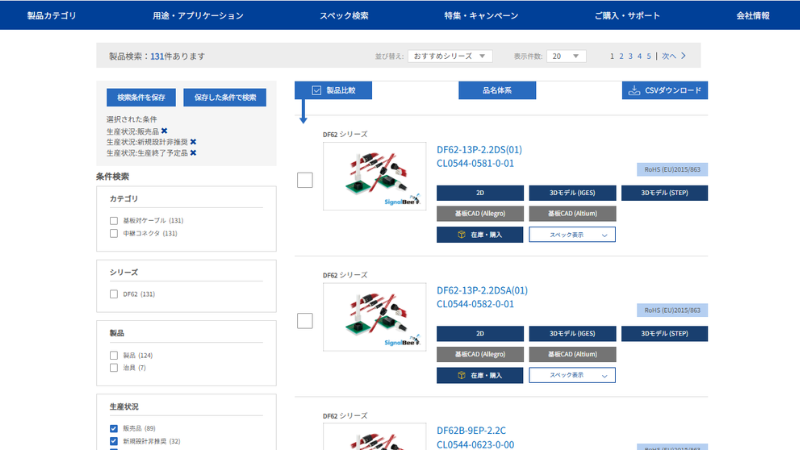Viewport: 800px width, 450px height.
Task: Open the DF62-13P-2.2DS(01) product thumbnail
Action: 374,177
